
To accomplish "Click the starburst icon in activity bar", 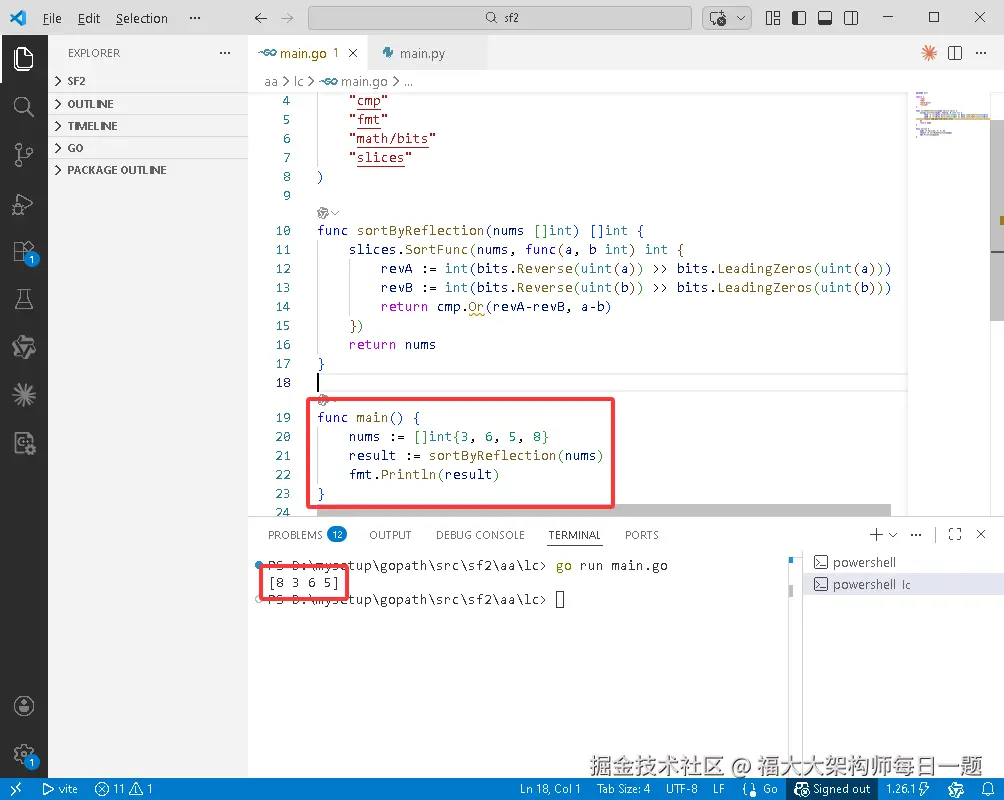I will (x=24, y=395).
